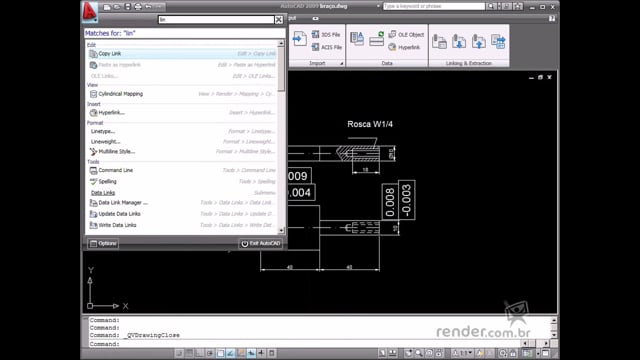Click the menu browser search field

216,20
